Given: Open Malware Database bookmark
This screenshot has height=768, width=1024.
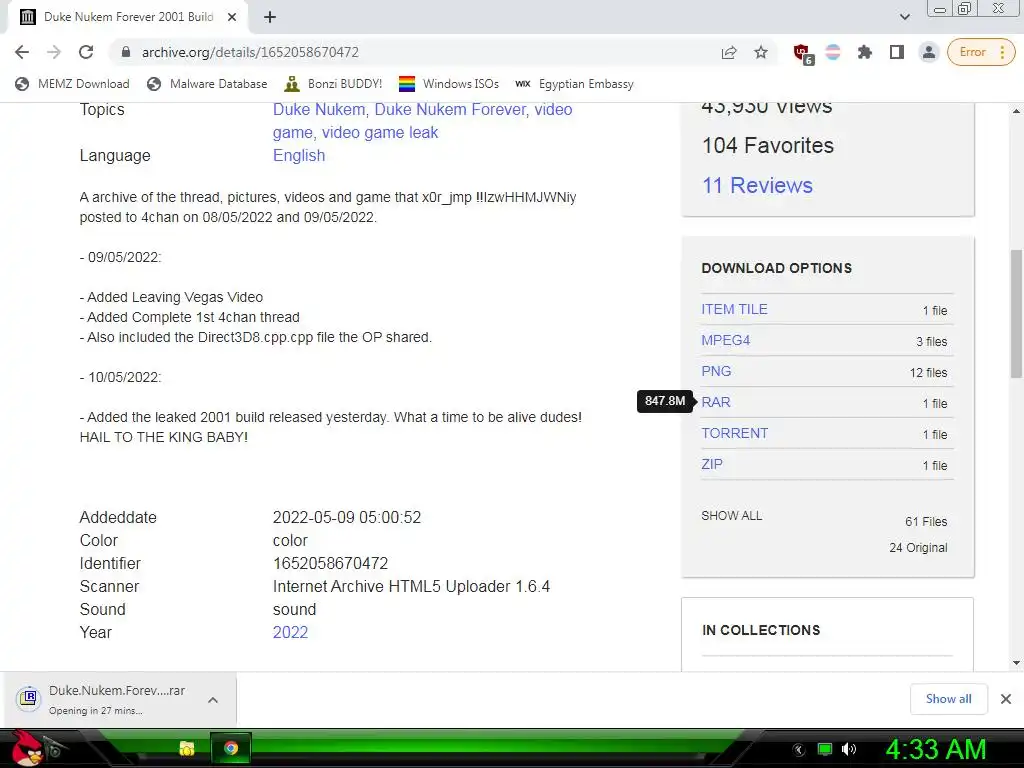Looking at the screenshot, I should pos(207,84).
